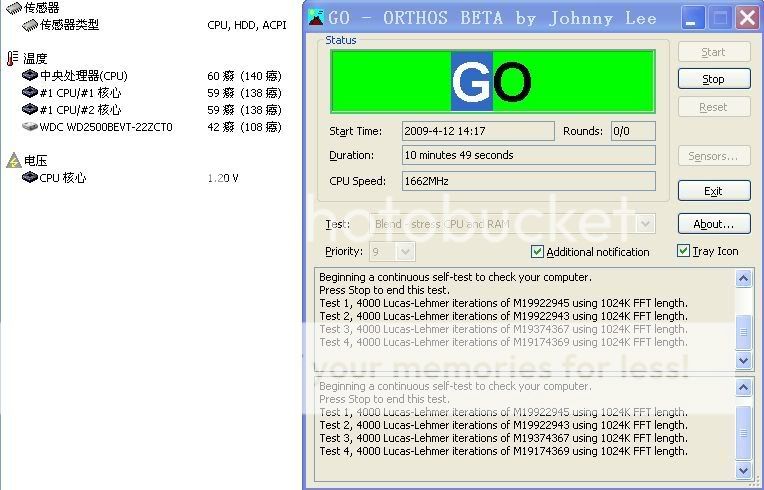Select the WDC WD2500BEVT-22ZCT0 row label
The image size is (764, 490).
(x=106, y=127)
